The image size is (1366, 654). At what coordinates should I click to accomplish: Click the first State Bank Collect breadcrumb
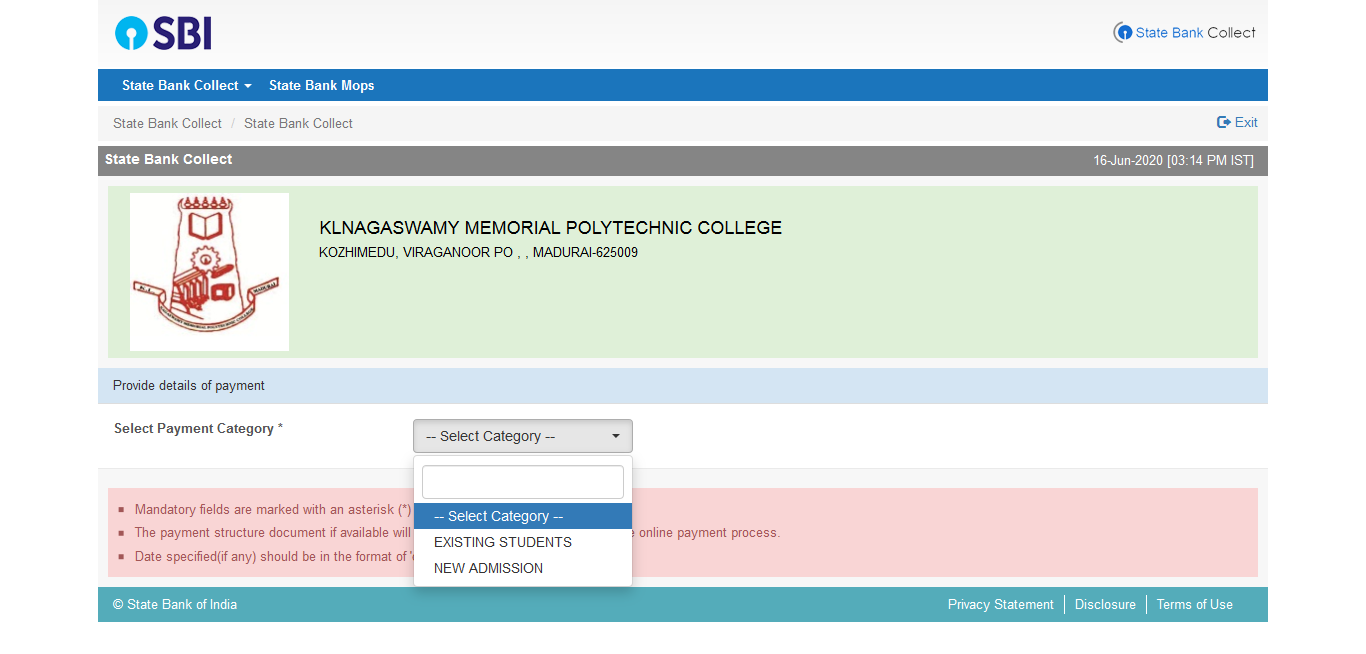167,123
